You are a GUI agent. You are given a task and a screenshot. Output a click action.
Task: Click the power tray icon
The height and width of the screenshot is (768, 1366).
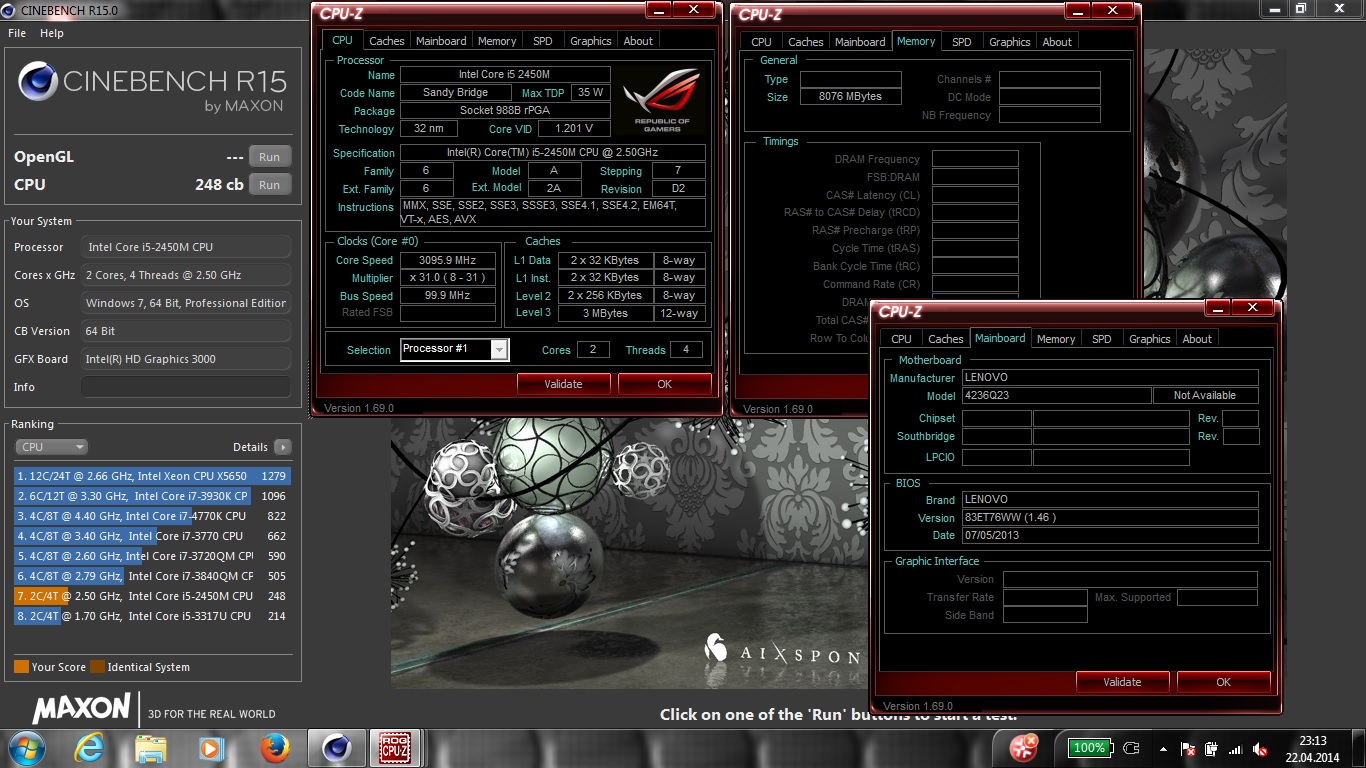coord(1211,748)
